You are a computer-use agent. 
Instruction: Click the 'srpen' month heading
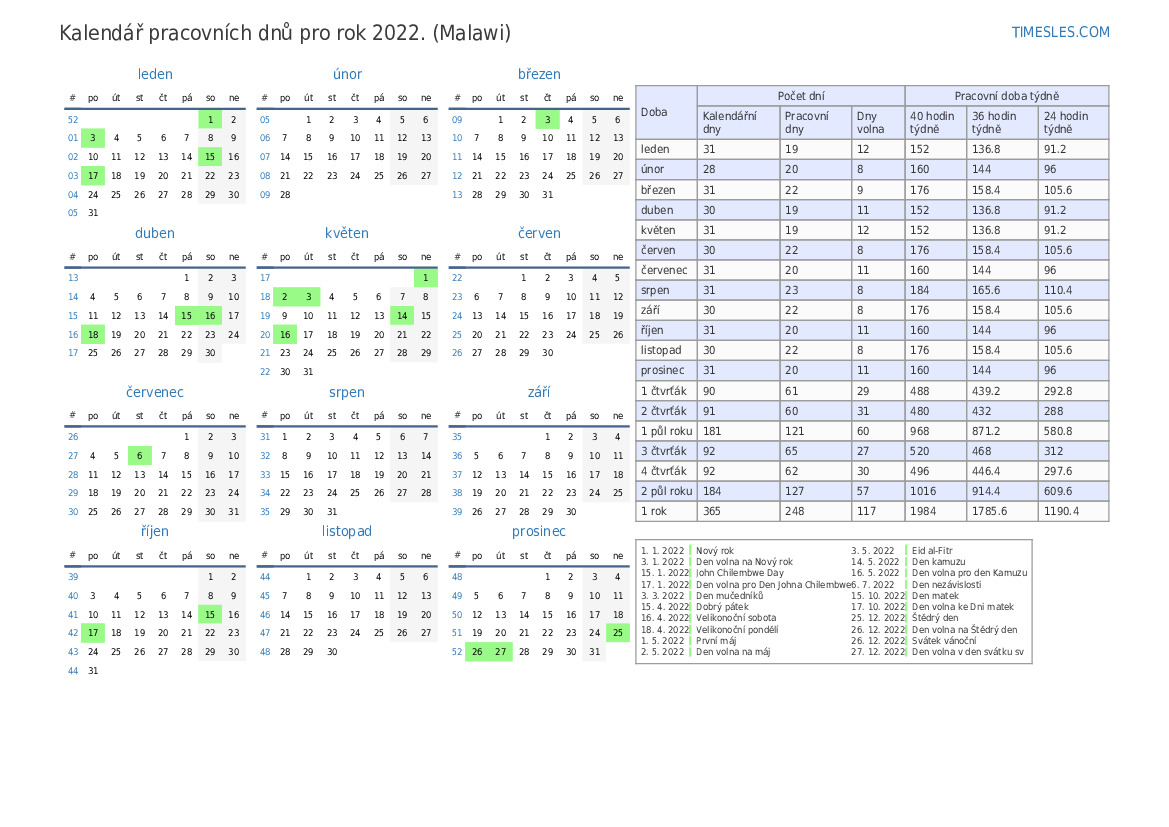pos(347,392)
